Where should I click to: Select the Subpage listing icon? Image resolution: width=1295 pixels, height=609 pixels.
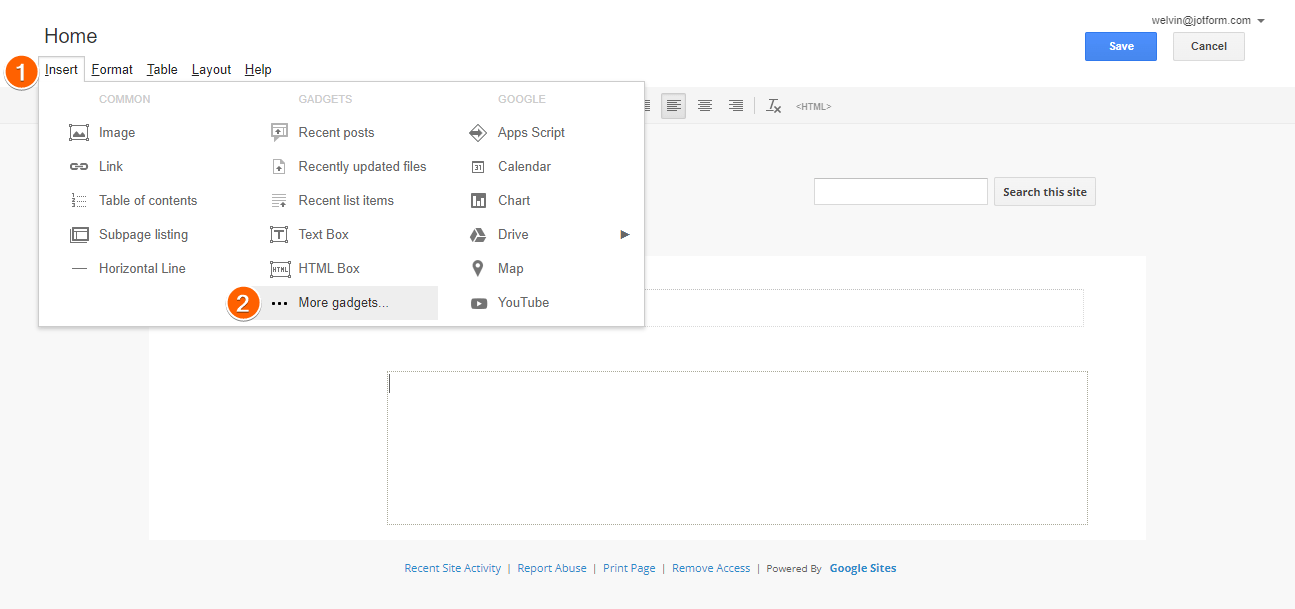79,234
